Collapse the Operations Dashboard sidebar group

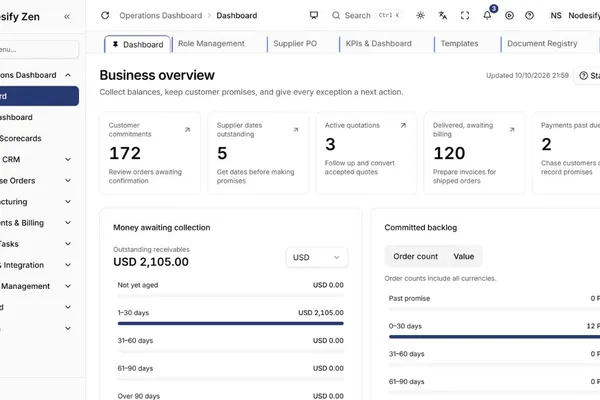tap(68, 75)
